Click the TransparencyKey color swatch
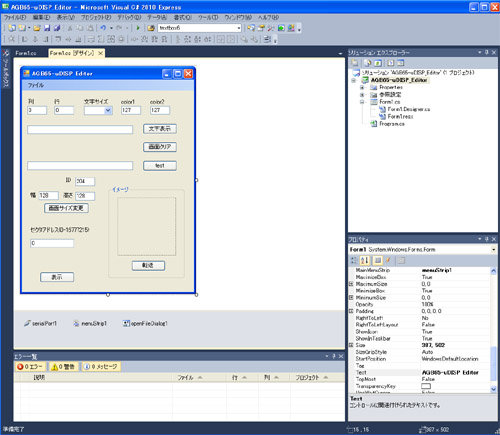The height and width of the screenshot is (435, 500). [x=426, y=386]
